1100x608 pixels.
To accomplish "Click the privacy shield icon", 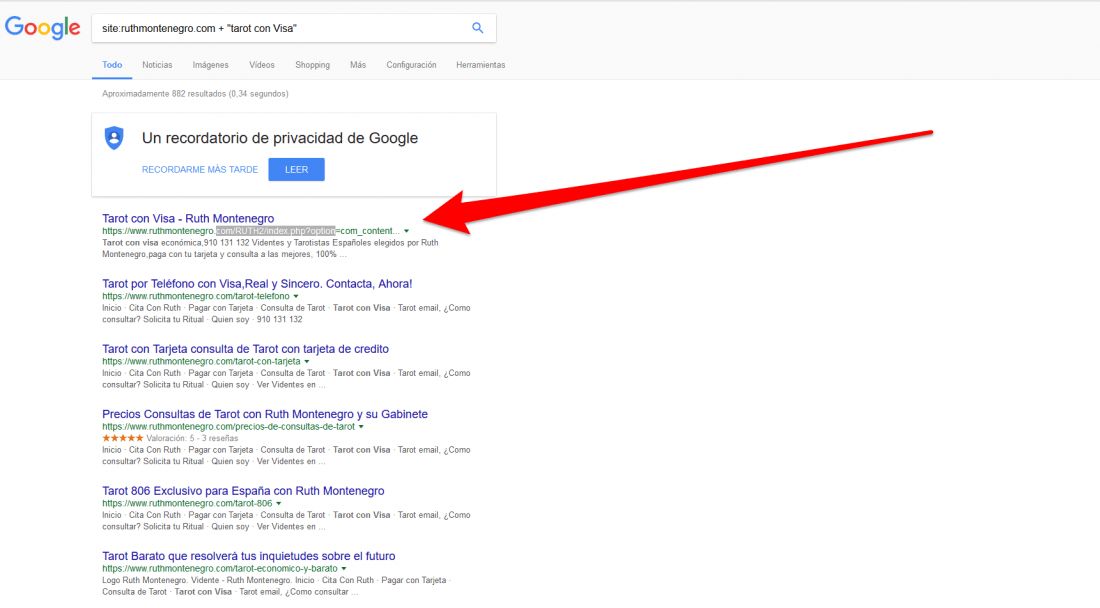I will tap(114, 137).
